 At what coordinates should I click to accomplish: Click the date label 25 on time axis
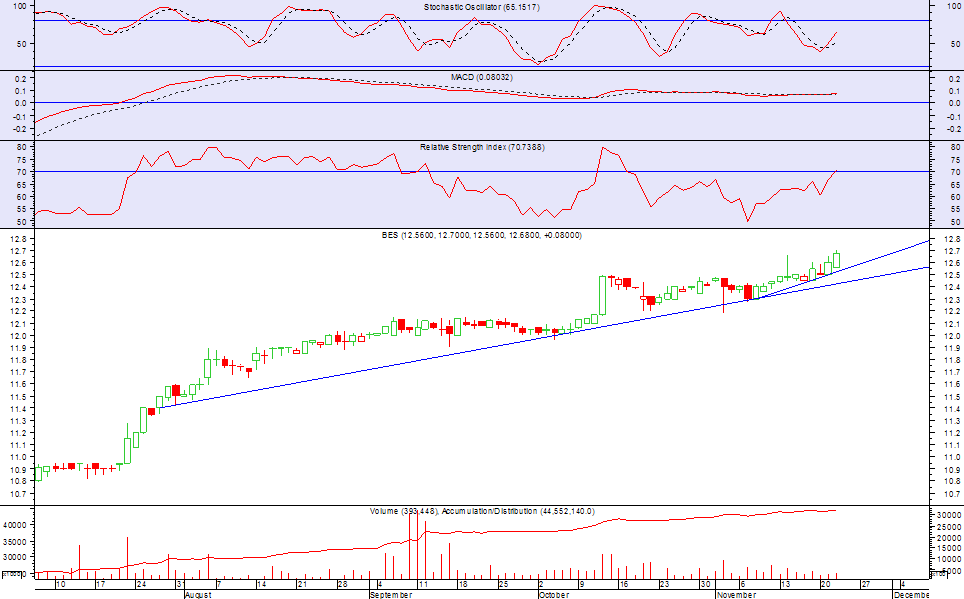(x=504, y=584)
